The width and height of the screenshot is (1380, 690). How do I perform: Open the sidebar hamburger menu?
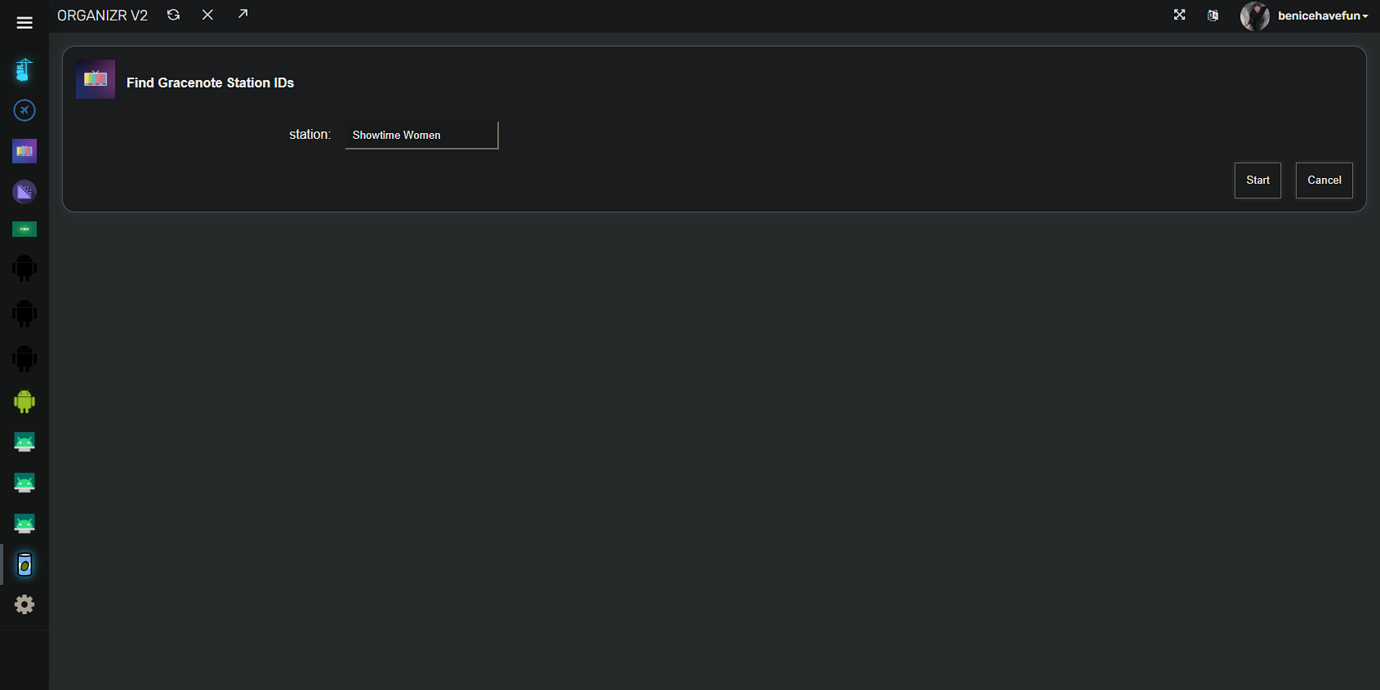(24, 22)
